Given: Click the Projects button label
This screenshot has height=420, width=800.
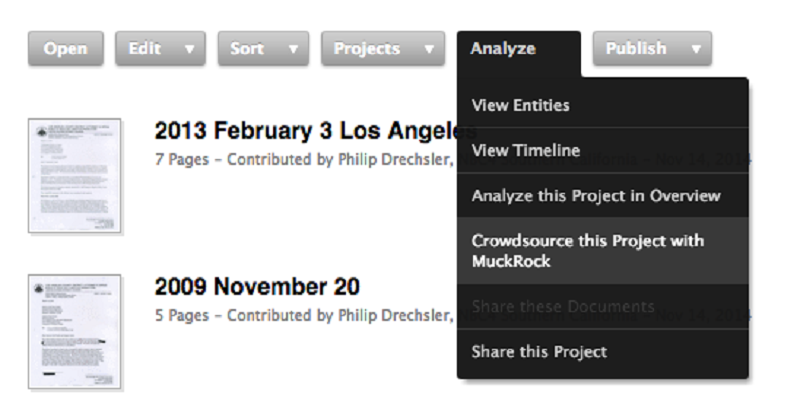Looking at the screenshot, I should pyautogui.click(x=367, y=48).
